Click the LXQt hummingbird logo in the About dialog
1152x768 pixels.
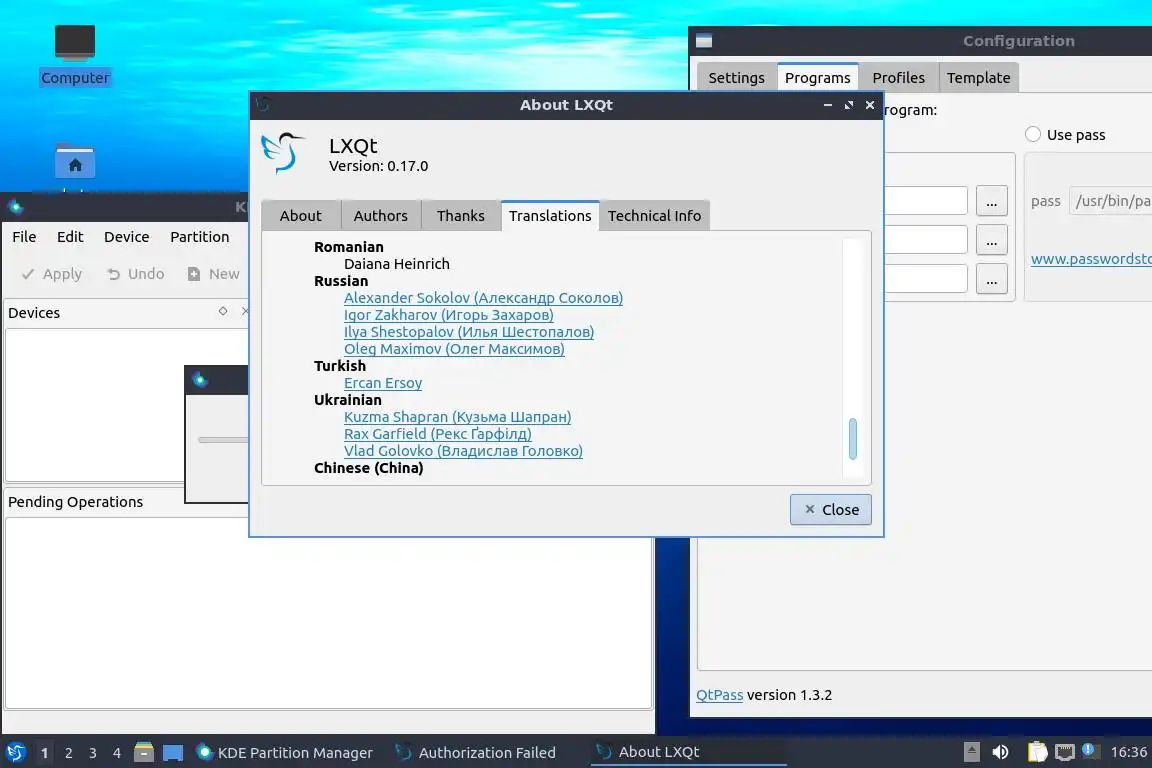[283, 153]
